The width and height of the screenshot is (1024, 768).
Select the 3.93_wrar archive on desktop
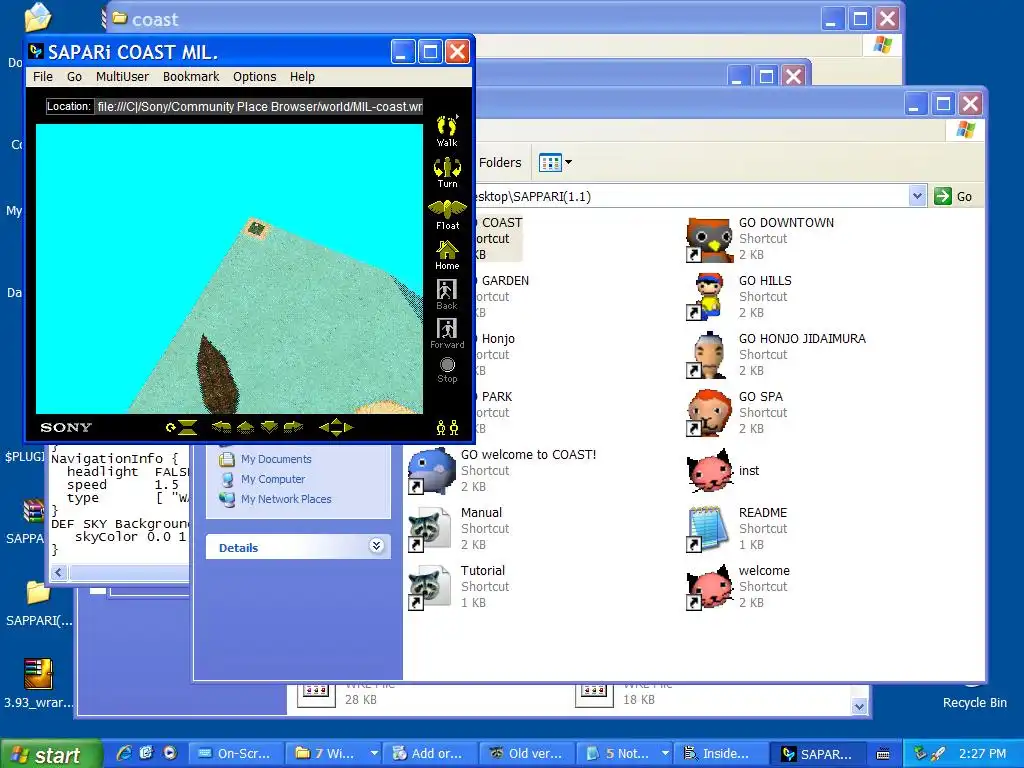pos(38,684)
